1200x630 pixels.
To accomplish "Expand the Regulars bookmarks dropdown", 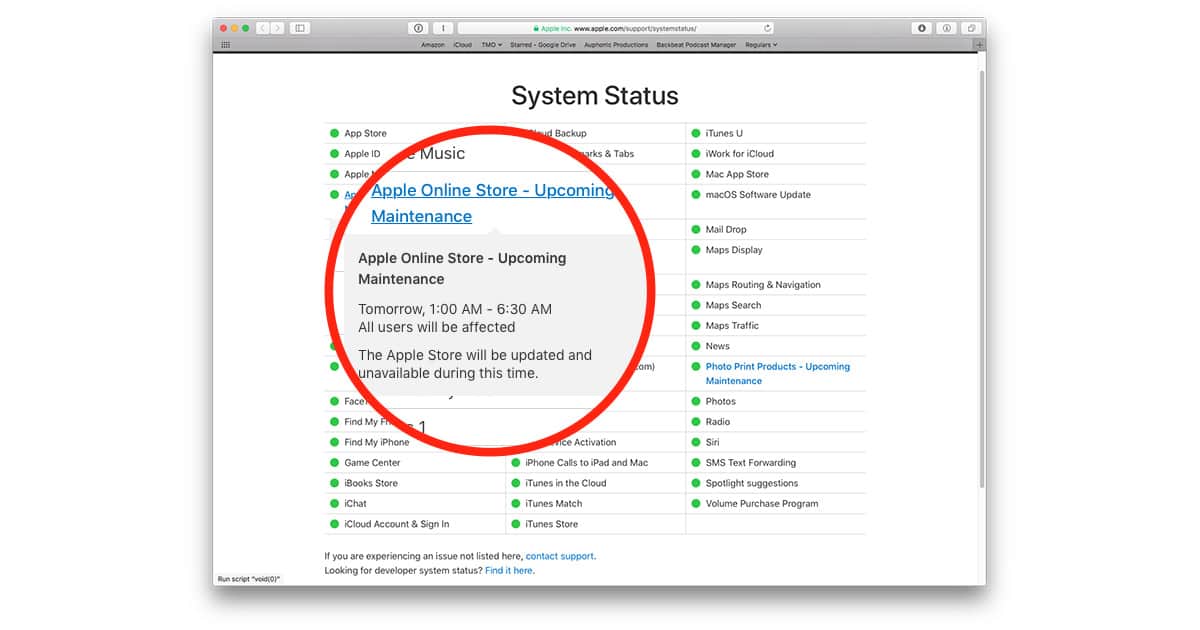I will coord(761,45).
